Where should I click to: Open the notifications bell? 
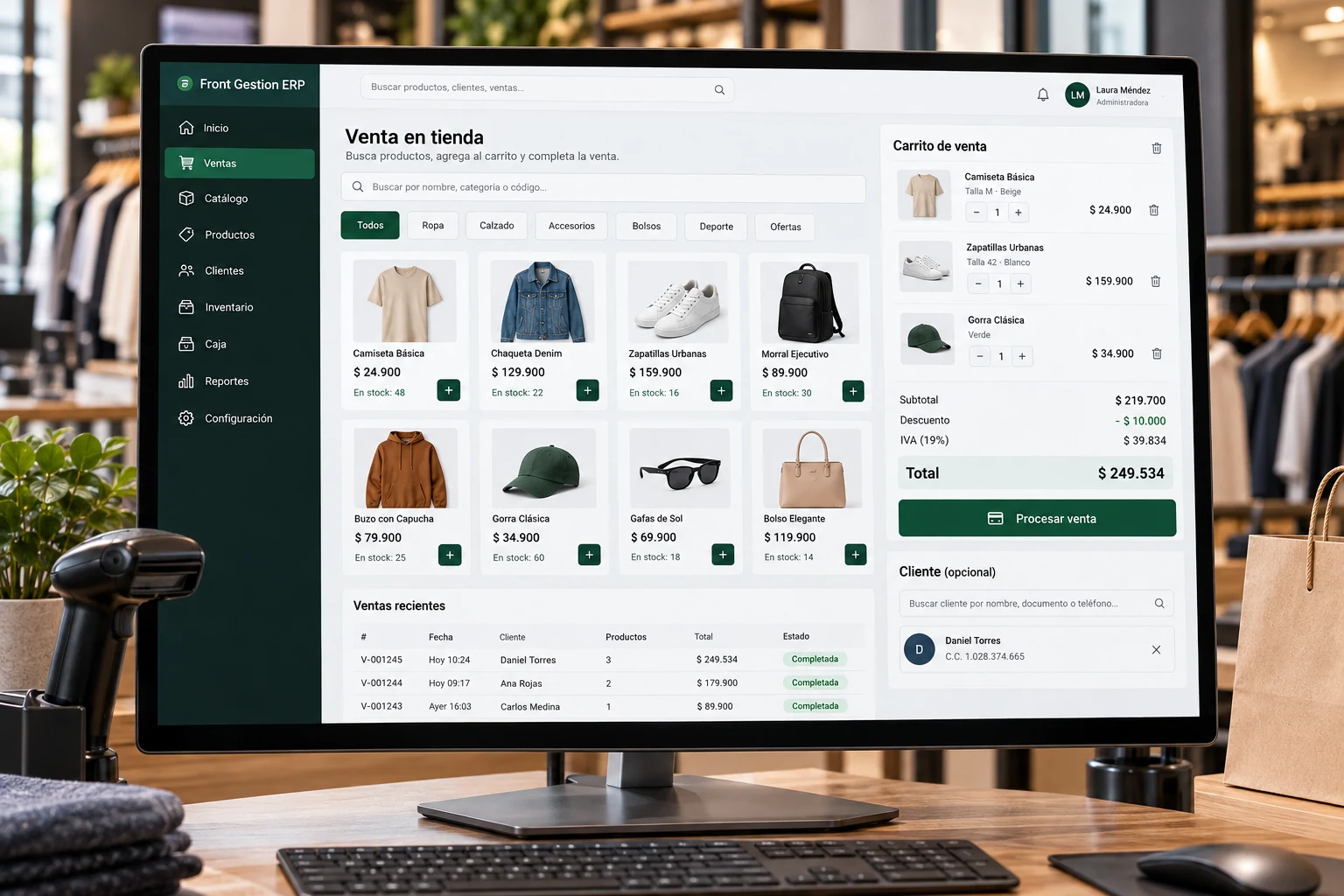[x=1043, y=94]
